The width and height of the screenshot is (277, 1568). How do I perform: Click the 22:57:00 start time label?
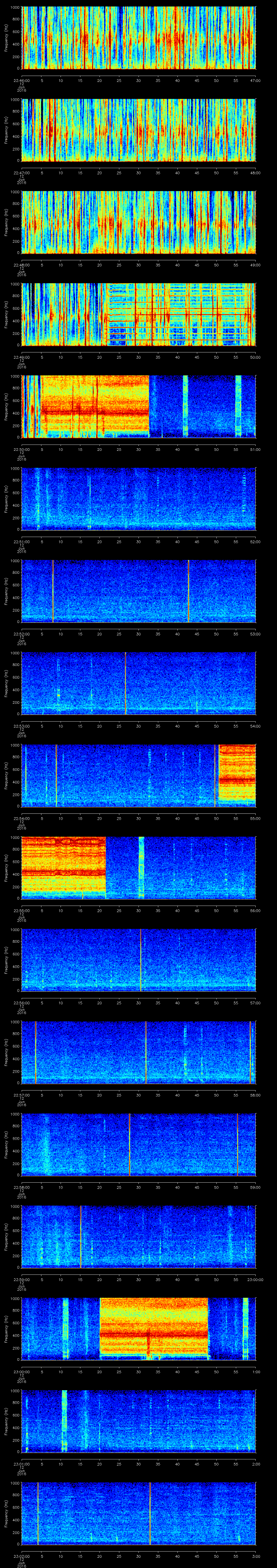click(21, 1095)
